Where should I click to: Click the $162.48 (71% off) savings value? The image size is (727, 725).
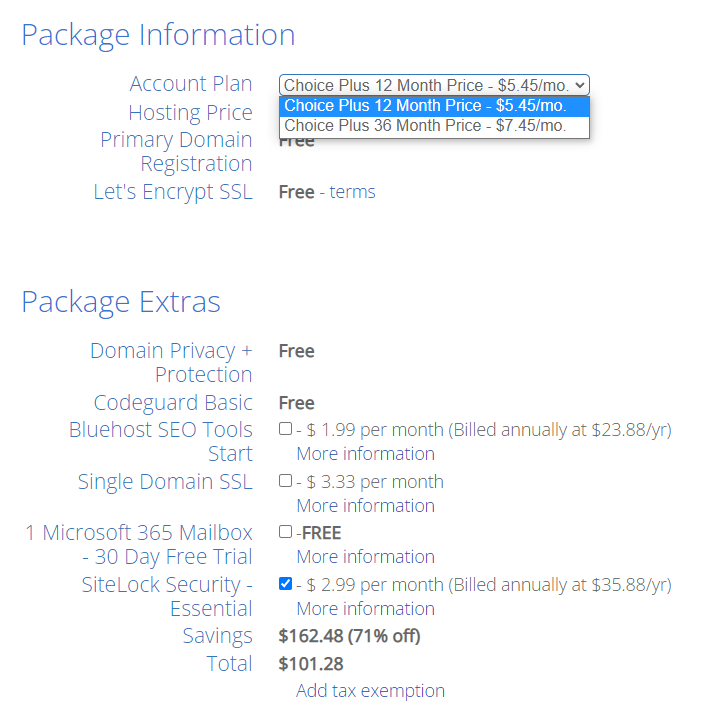(x=350, y=636)
